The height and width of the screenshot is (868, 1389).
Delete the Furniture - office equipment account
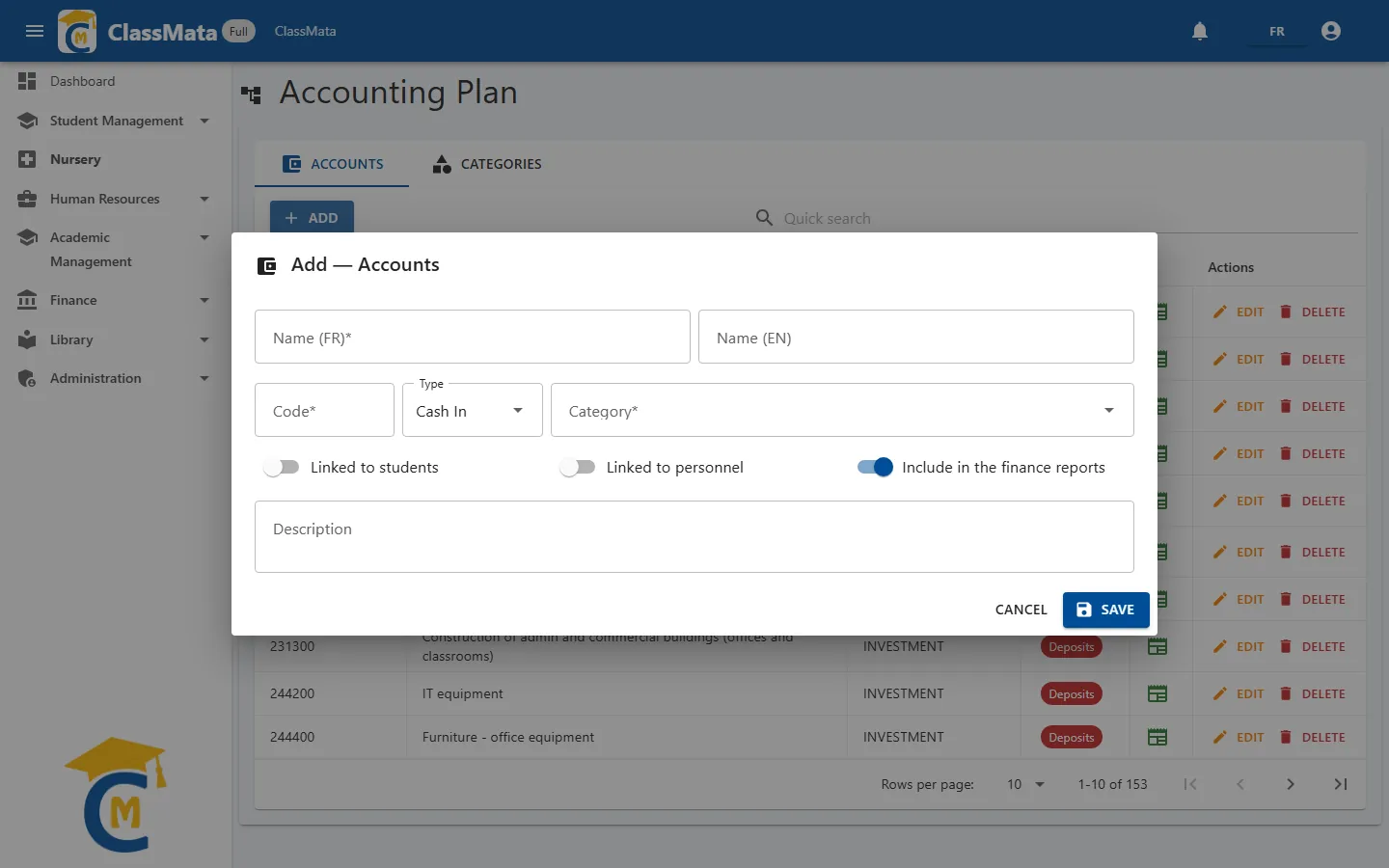point(1312,737)
